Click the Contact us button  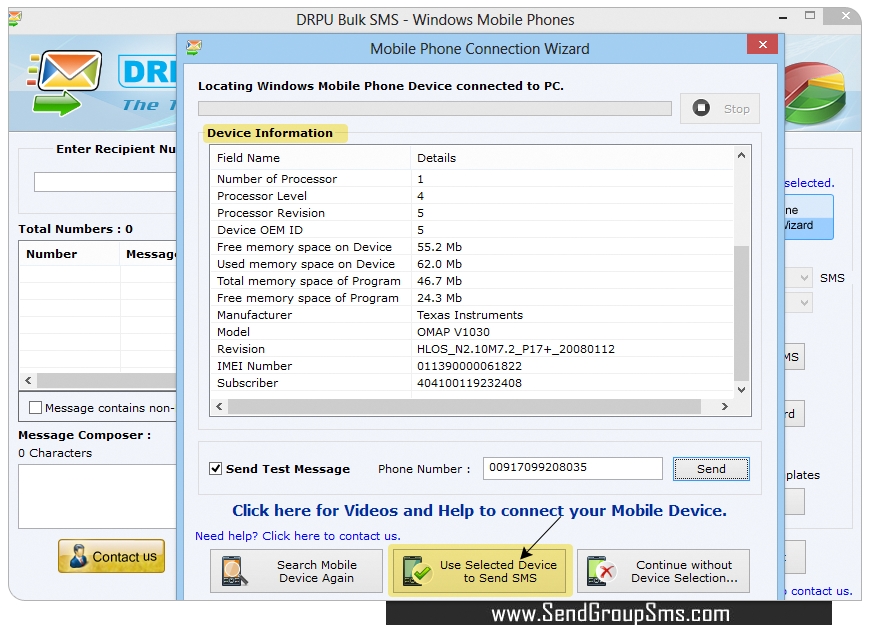pyautogui.click(x=112, y=556)
